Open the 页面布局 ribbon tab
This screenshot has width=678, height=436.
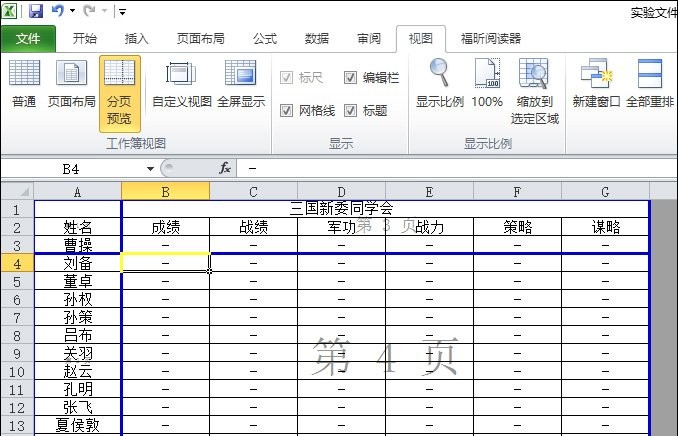201,38
